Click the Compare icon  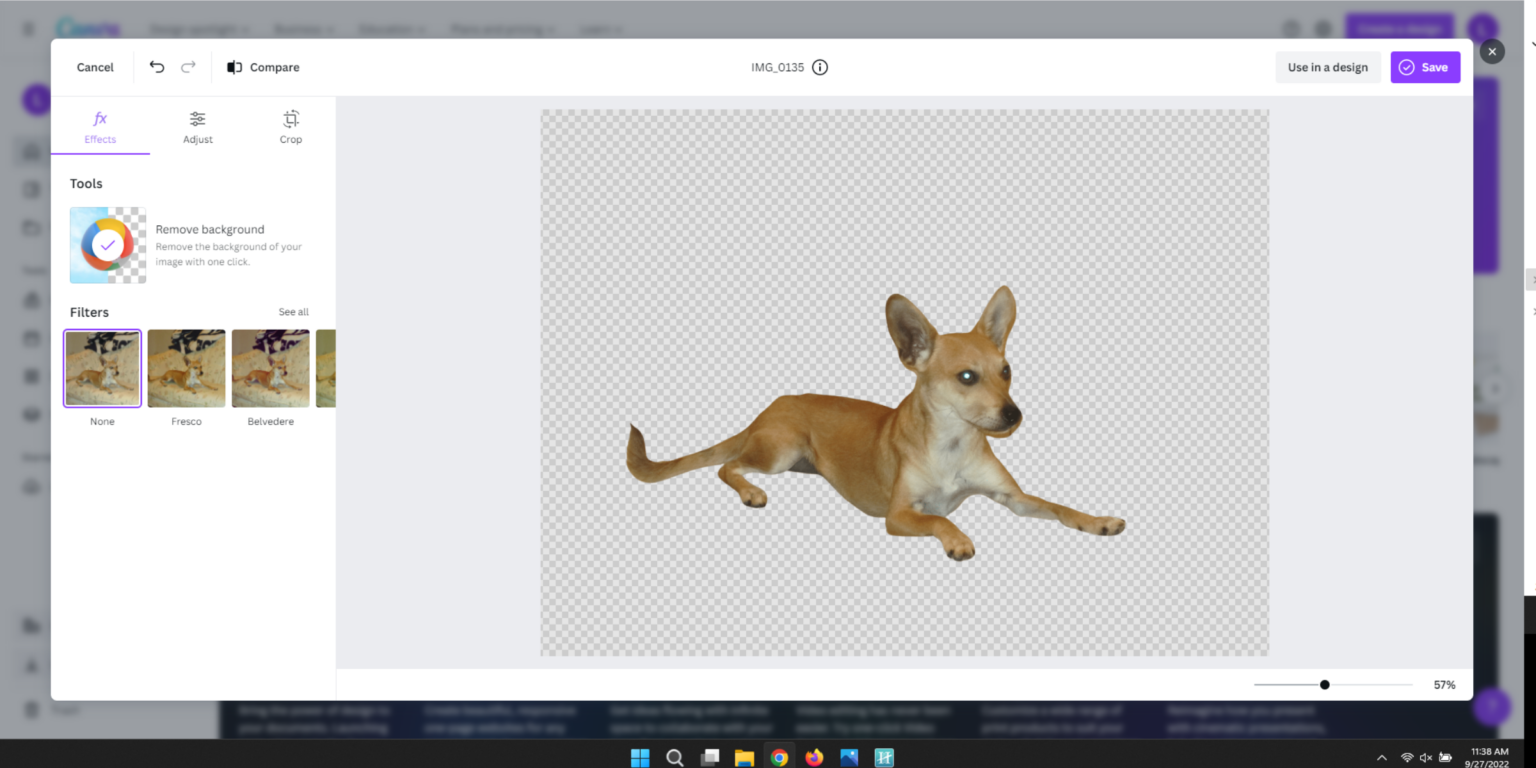coord(234,67)
